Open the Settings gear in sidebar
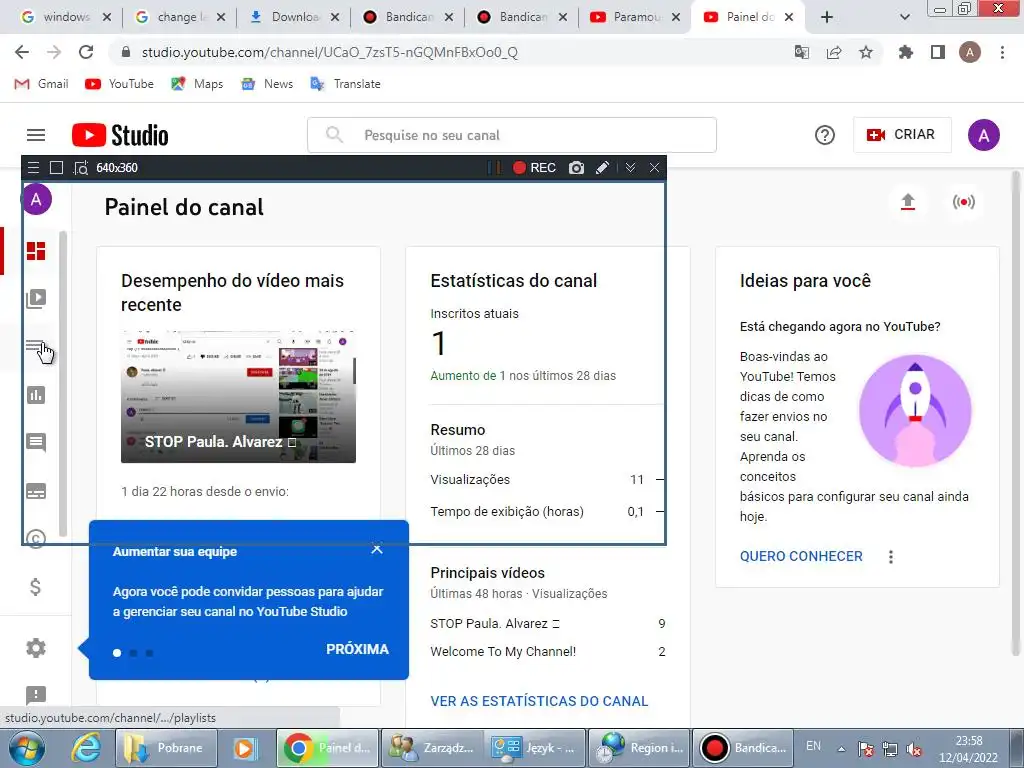1024x768 pixels. point(36,648)
